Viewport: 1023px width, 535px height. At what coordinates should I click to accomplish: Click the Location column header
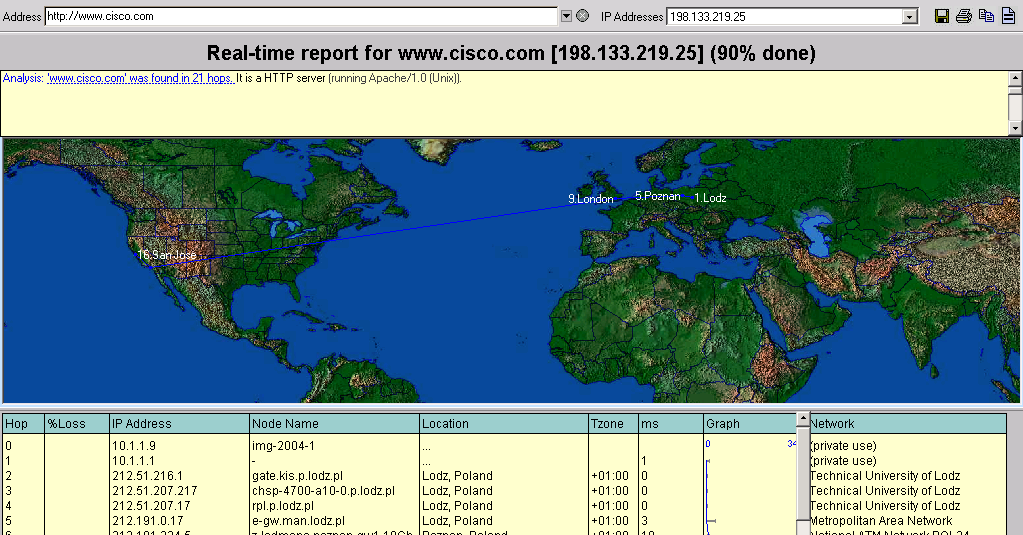coord(504,423)
